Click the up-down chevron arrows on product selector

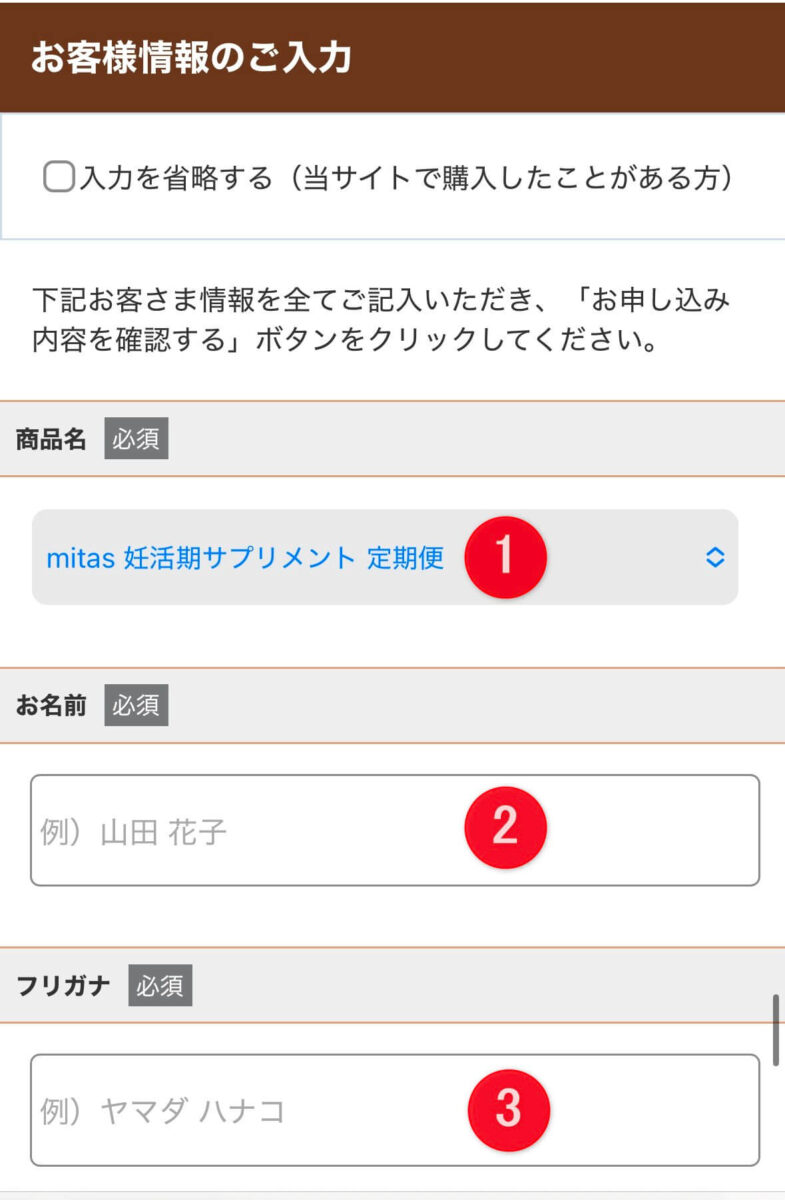click(x=715, y=557)
